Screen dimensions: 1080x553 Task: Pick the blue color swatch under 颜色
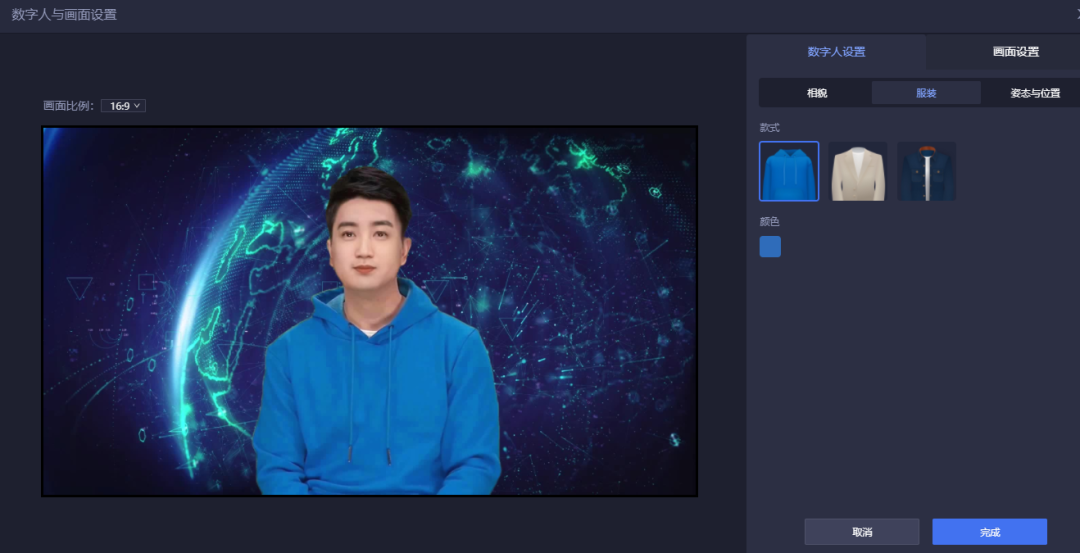coord(770,247)
